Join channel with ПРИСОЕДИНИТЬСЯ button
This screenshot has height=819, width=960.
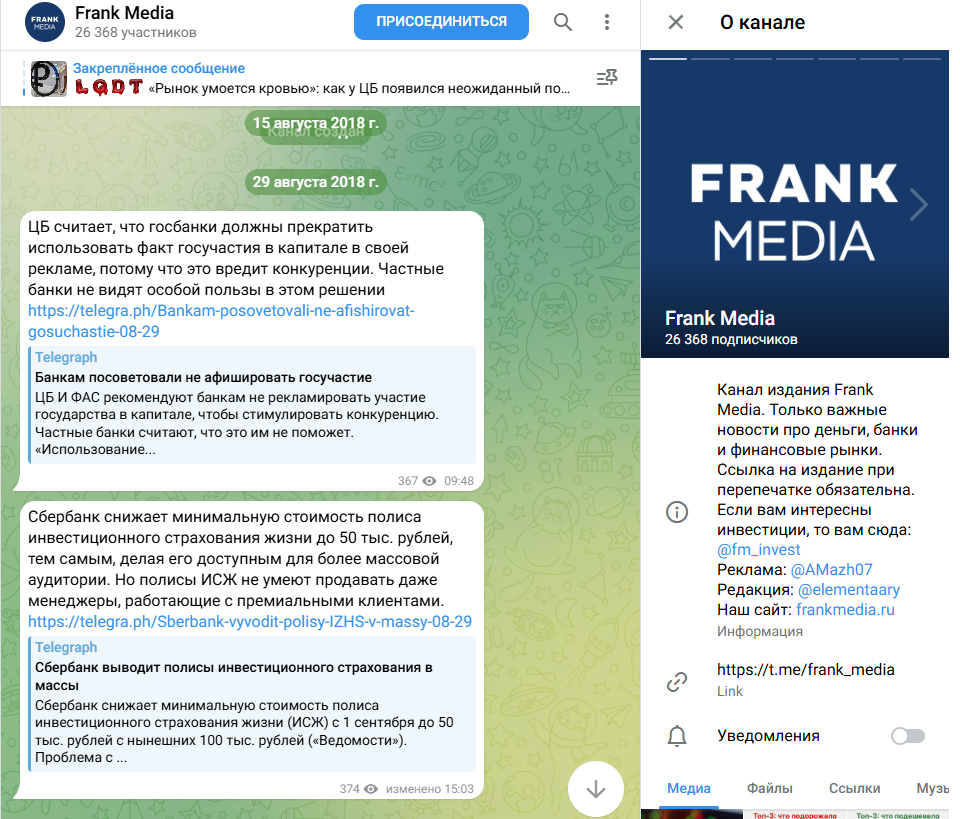click(x=441, y=22)
